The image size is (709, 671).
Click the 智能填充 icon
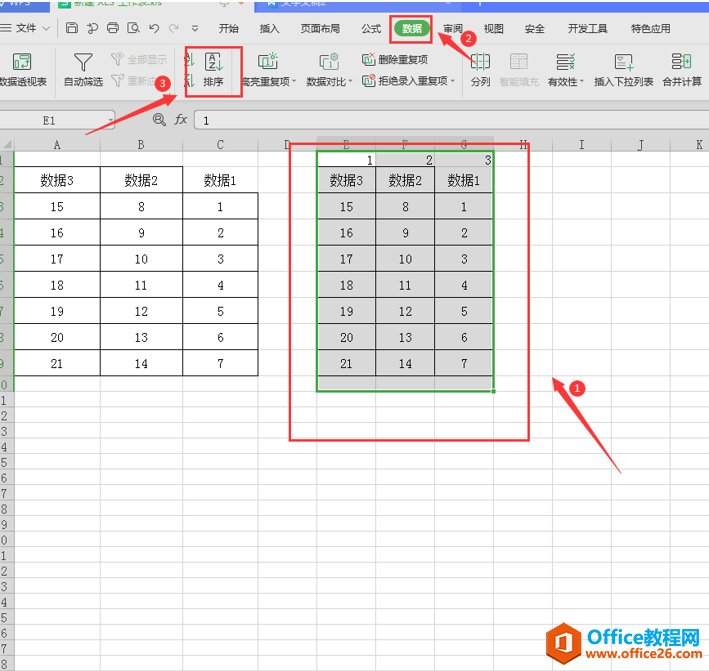point(519,61)
